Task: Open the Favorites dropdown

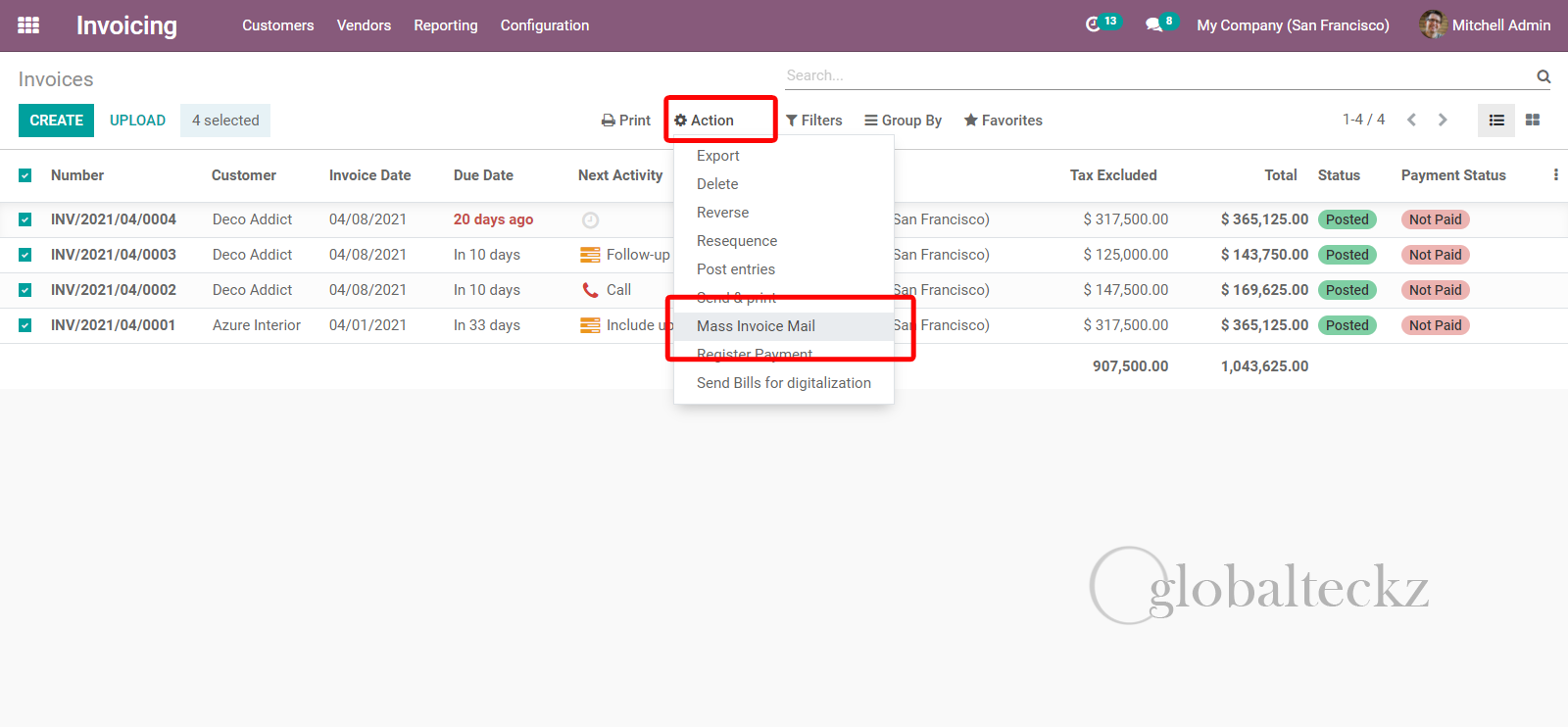Action: click(x=1003, y=121)
